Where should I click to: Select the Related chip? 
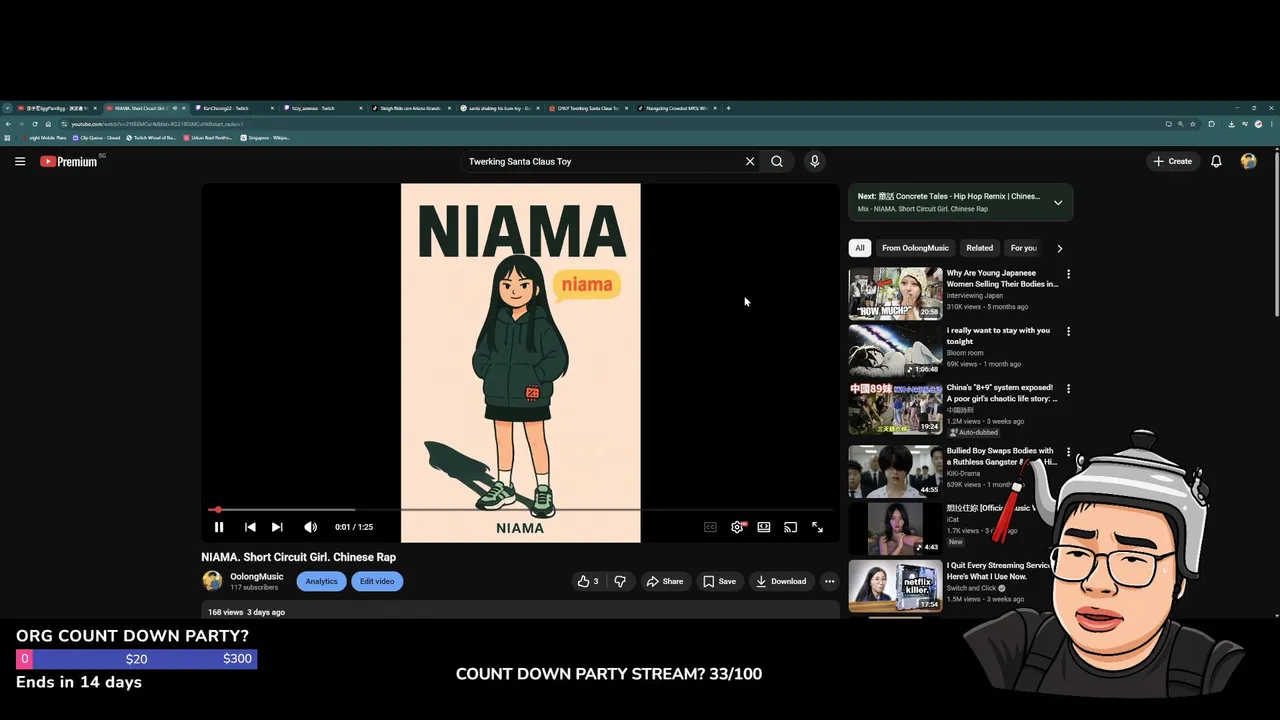[980, 248]
